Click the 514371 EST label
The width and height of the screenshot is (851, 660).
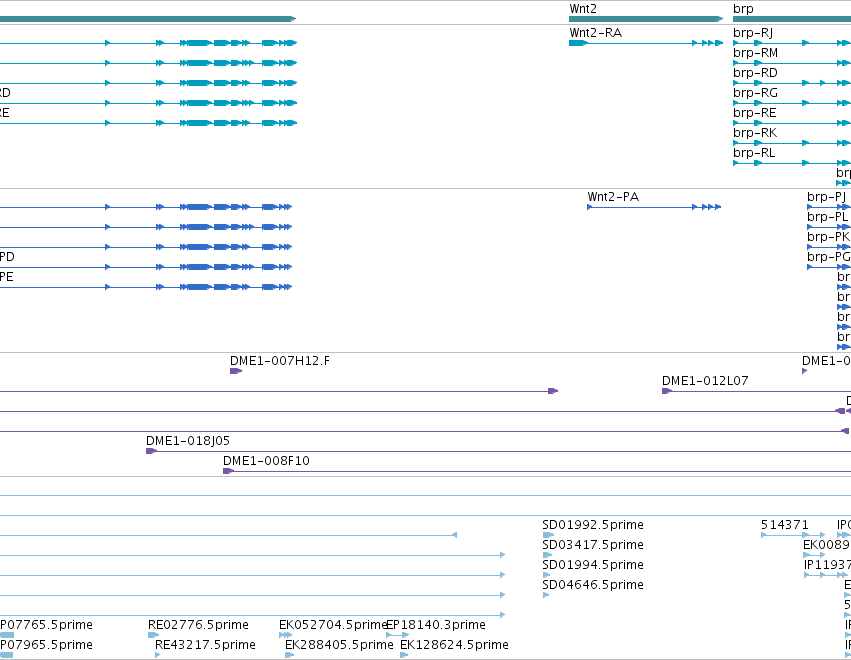785,525
